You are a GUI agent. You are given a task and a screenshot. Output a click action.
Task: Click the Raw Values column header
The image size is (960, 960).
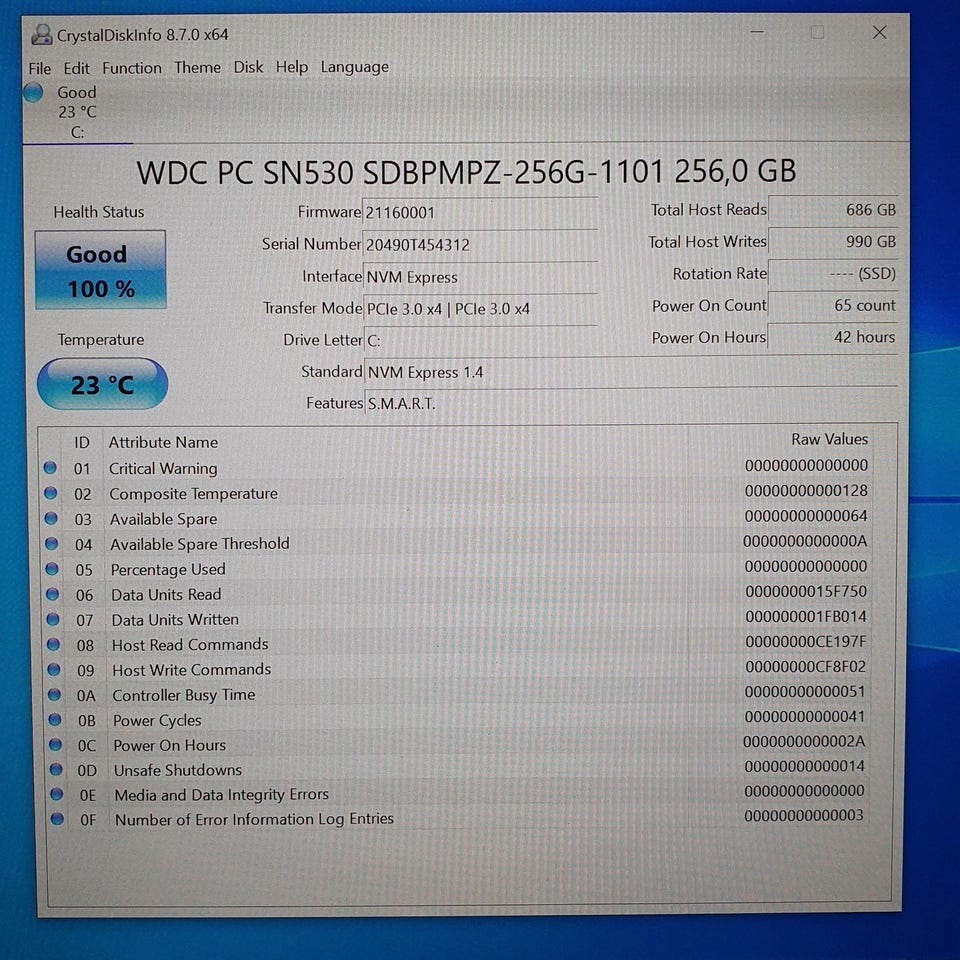tap(830, 439)
